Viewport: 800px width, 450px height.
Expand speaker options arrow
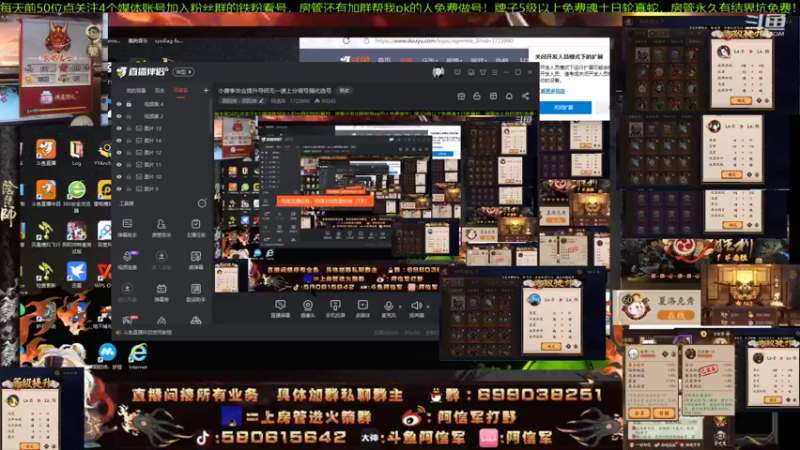[x=427, y=307]
